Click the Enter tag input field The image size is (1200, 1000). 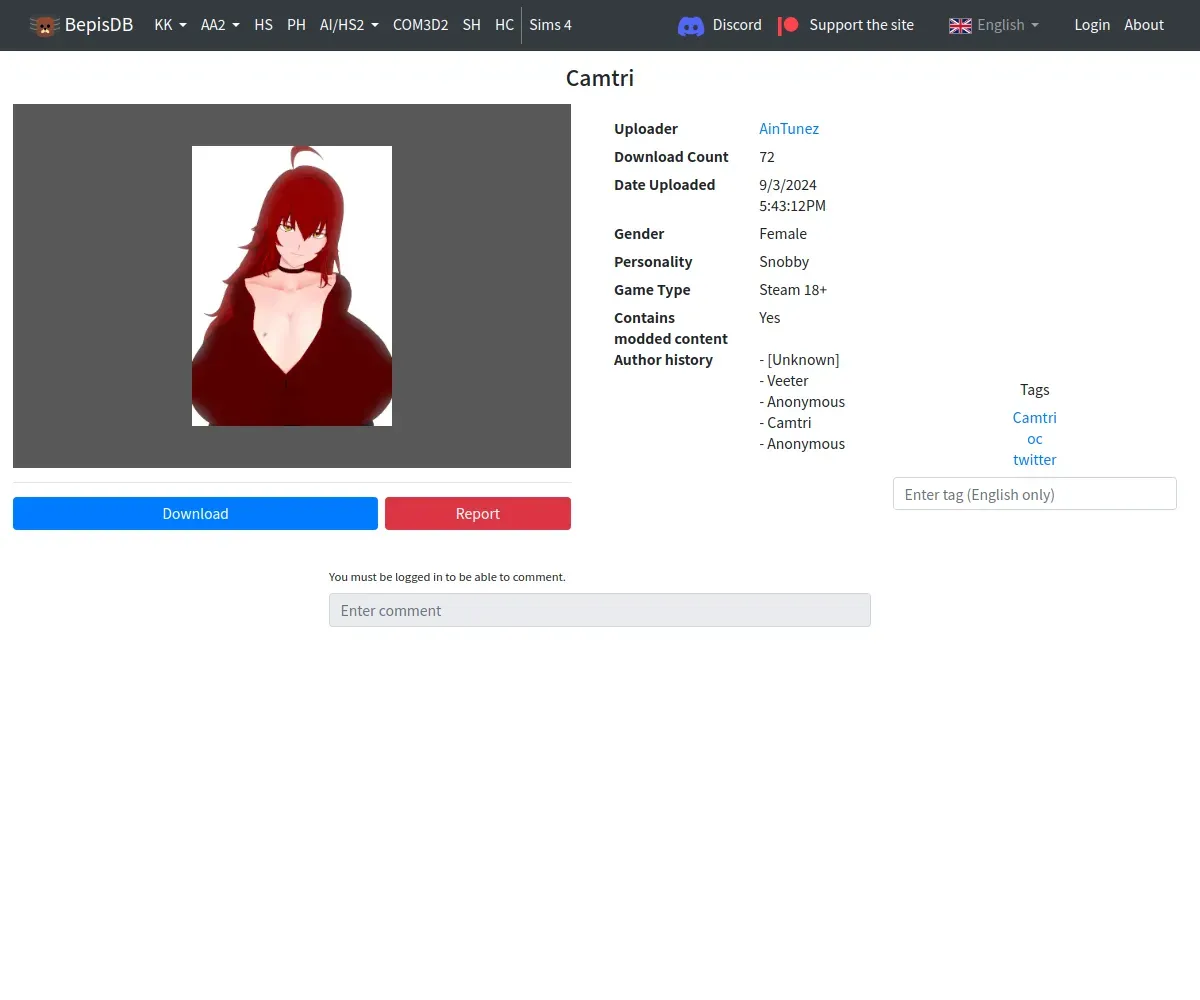tap(1034, 494)
